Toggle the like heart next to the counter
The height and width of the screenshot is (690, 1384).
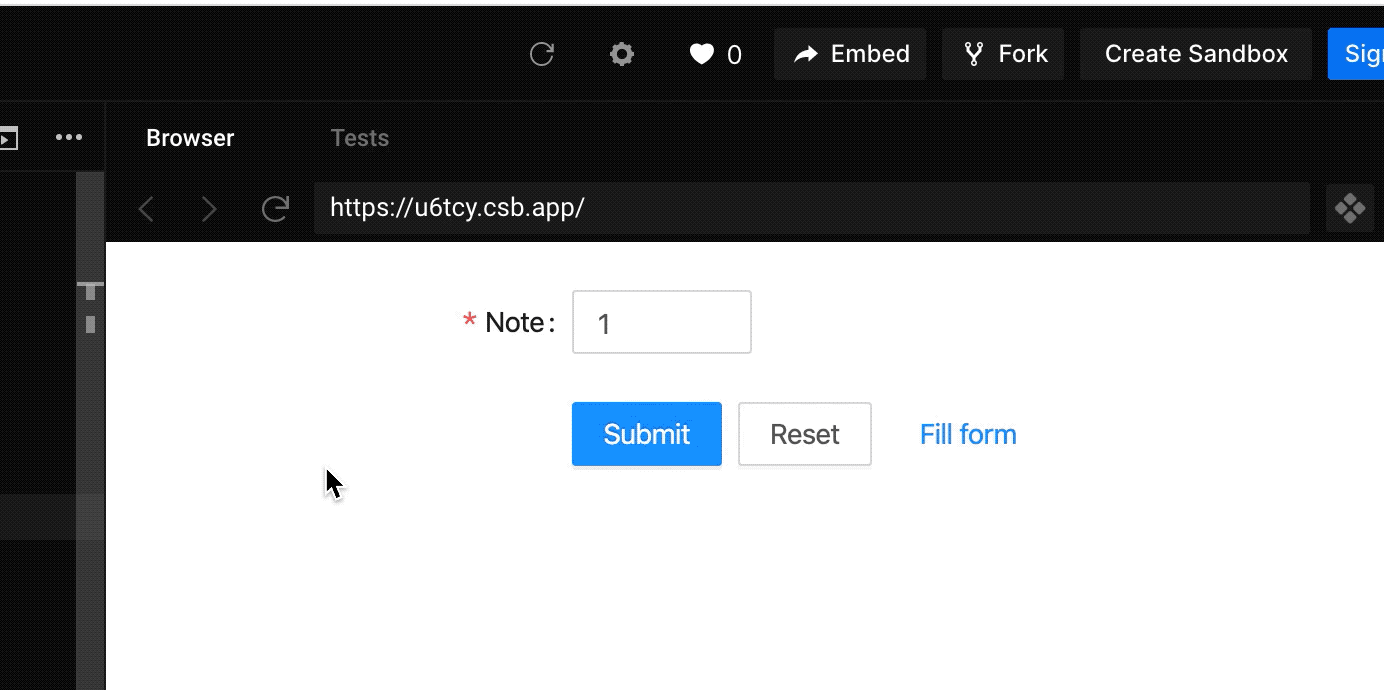pyautogui.click(x=702, y=55)
